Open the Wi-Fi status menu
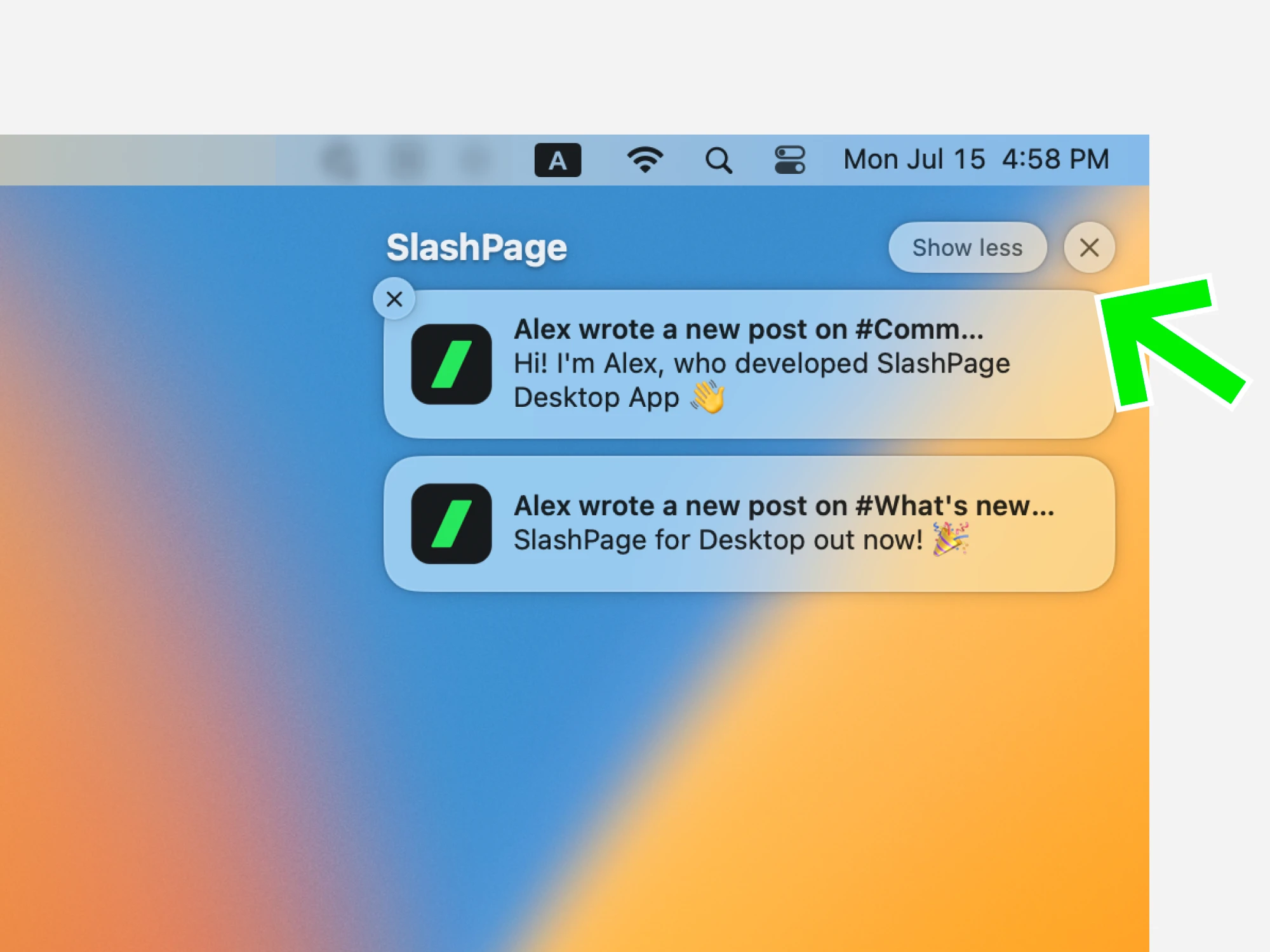The width and height of the screenshot is (1270, 952). (x=645, y=160)
